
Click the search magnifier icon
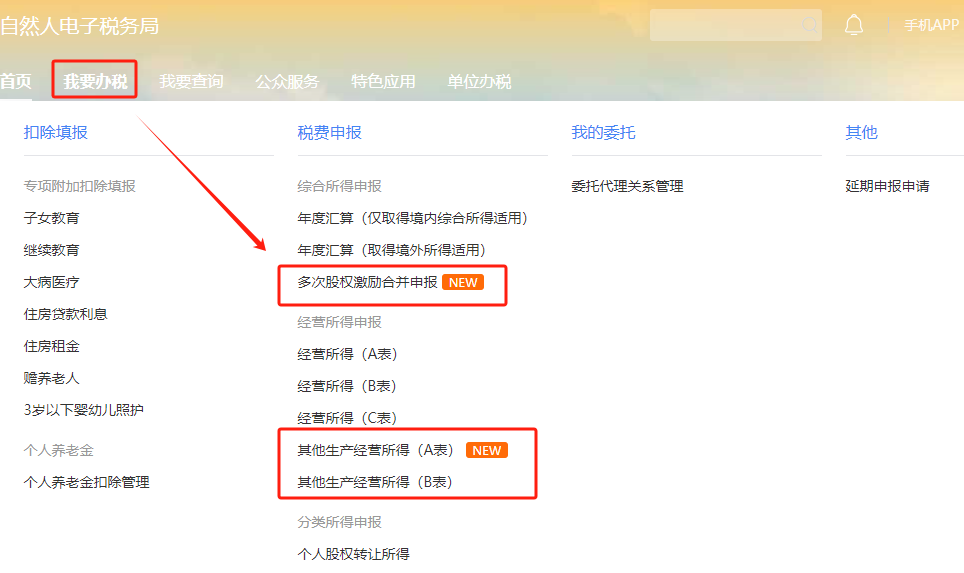coord(810,25)
